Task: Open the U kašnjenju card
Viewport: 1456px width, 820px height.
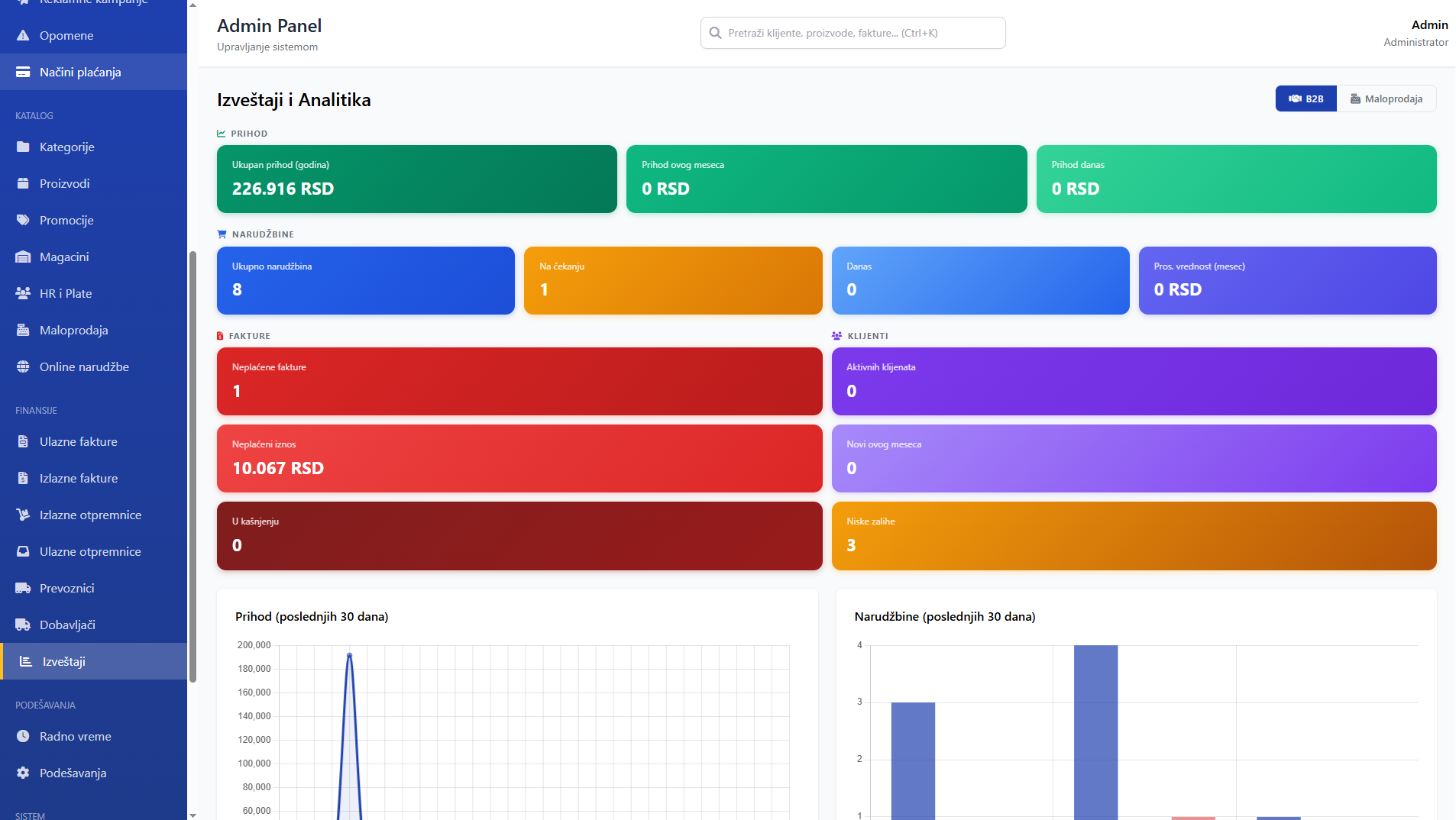Action: click(519, 536)
